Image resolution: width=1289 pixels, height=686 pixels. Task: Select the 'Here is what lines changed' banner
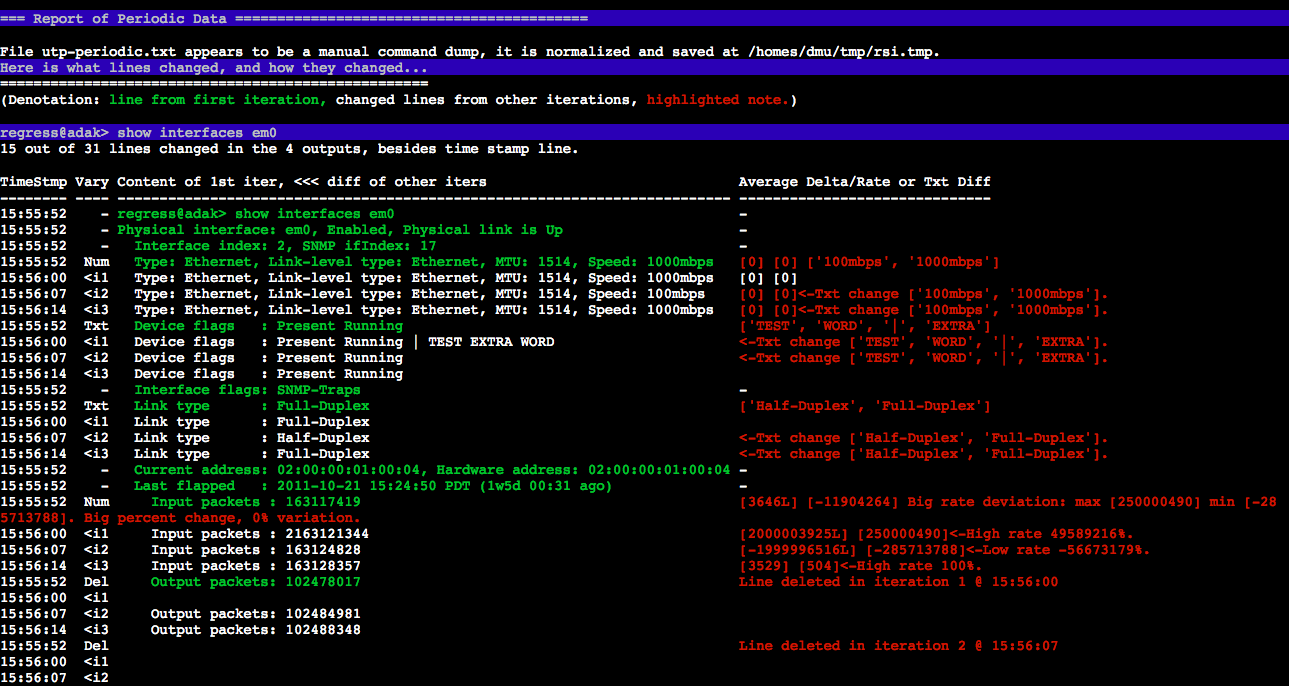(214, 68)
